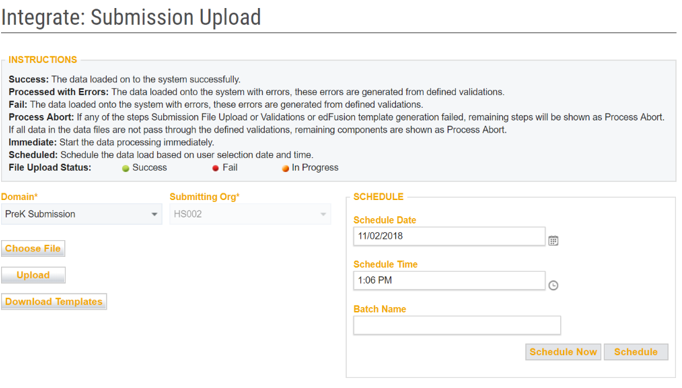The width and height of the screenshot is (682, 388).
Task: Click the orange In Progress status dot
Action: click(x=285, y=168)
